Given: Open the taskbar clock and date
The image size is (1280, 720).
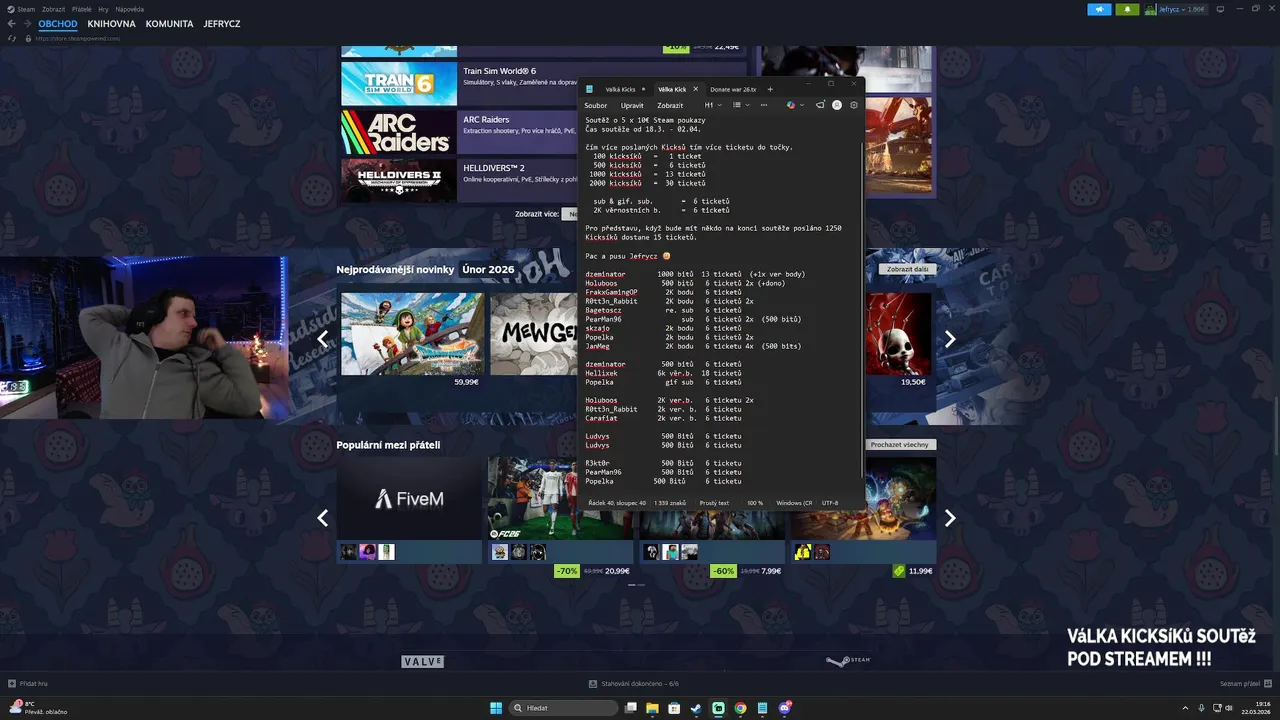Looking at the screenshot, I should (1257, 708).
